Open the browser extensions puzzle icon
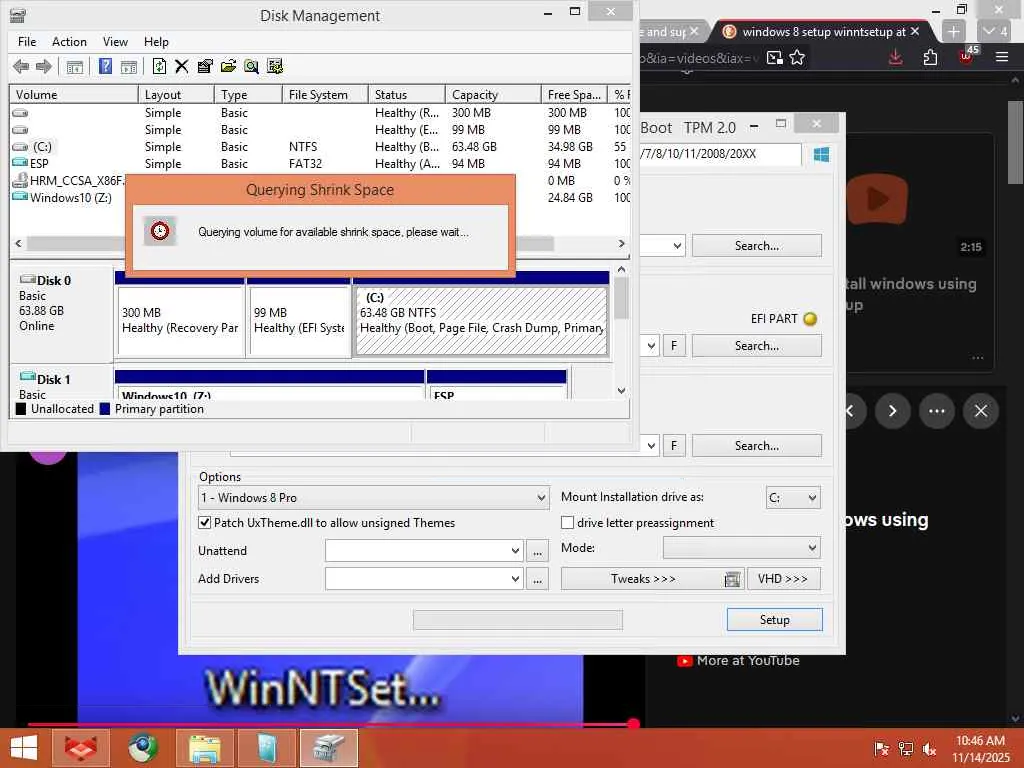This screenshot has height=768, width=1024. pos(931,57)
